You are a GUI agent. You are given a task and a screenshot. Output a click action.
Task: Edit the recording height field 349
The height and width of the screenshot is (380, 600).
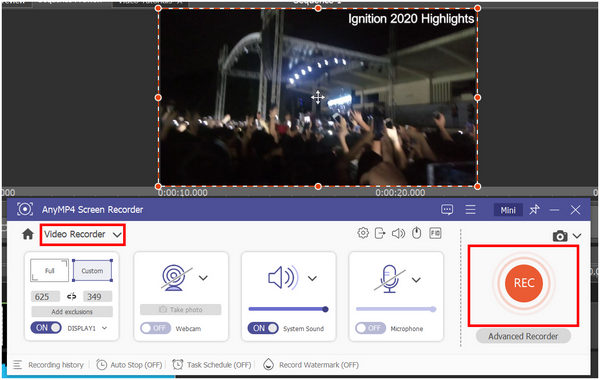tap(98, 297)
